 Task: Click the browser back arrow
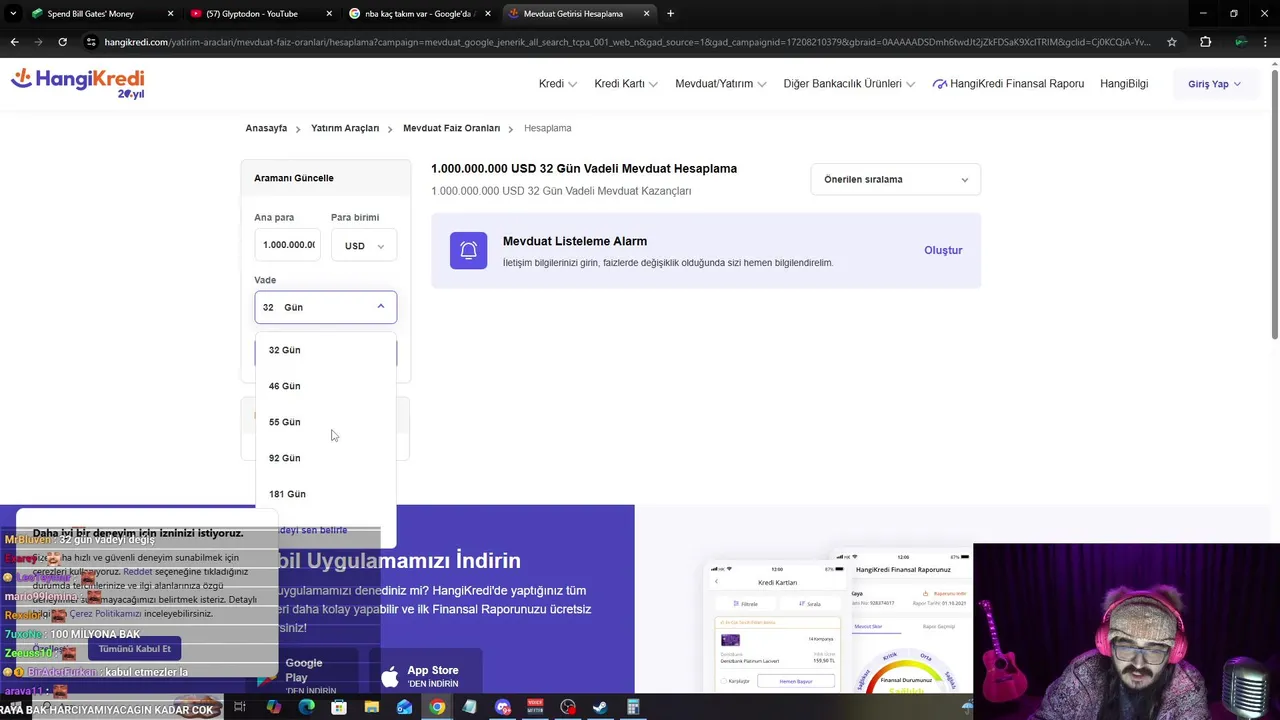[14, 42]
